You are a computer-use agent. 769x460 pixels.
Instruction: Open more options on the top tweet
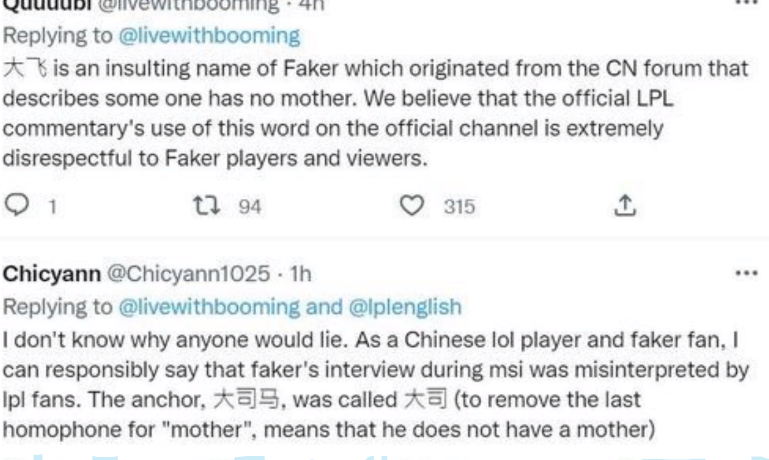click(x=747, y=5)
